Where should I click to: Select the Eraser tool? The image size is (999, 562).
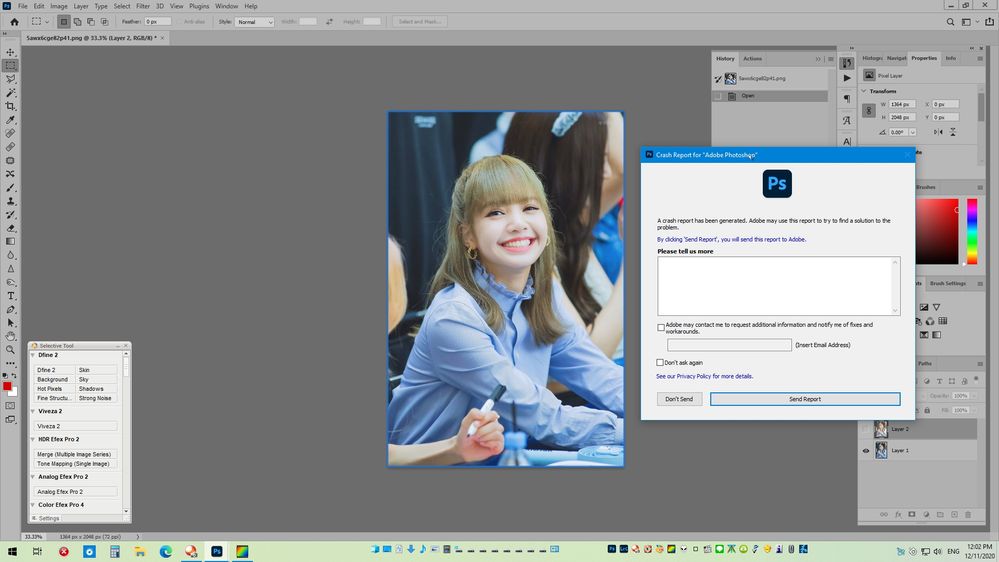(x=11, y=228)
